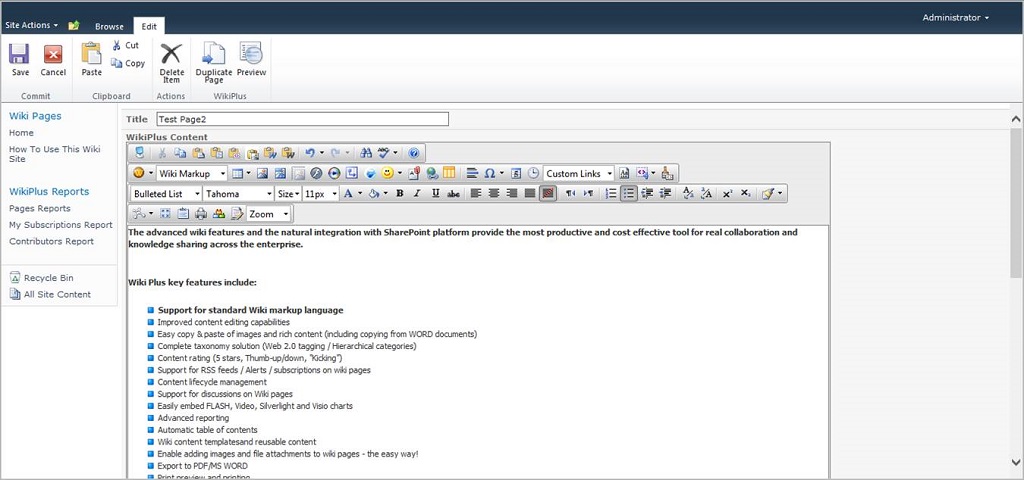Viewport: 1024px width, 480px height.
Task: Click the undo arrow in editor toolbar
Action: click(x=310, y=153)
